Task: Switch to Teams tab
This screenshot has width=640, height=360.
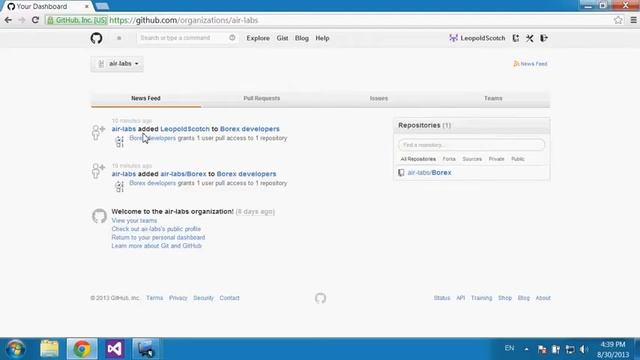Action: tap(493, 98)
